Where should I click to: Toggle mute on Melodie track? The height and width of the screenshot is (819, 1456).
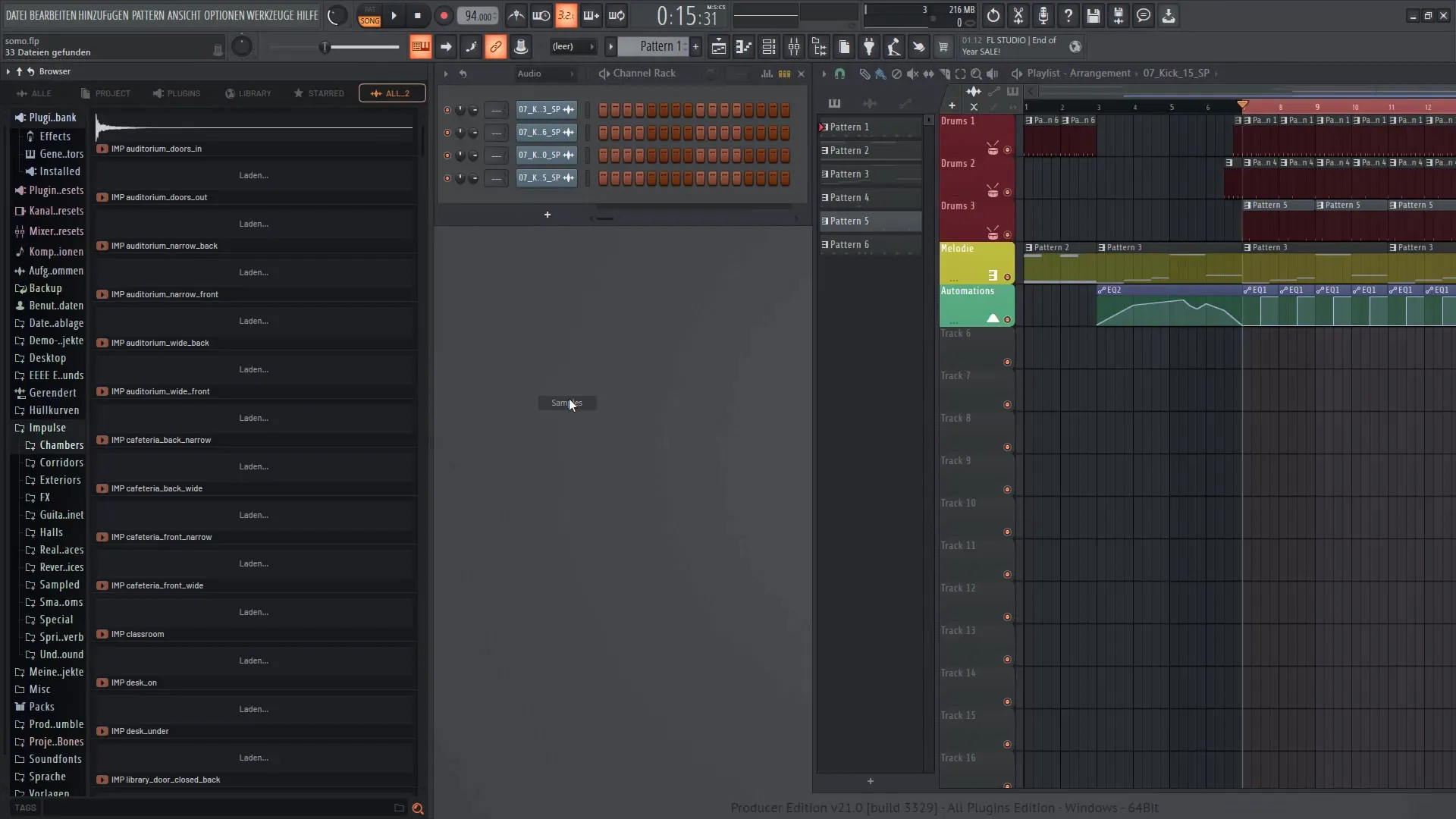tap(1007, 275)
